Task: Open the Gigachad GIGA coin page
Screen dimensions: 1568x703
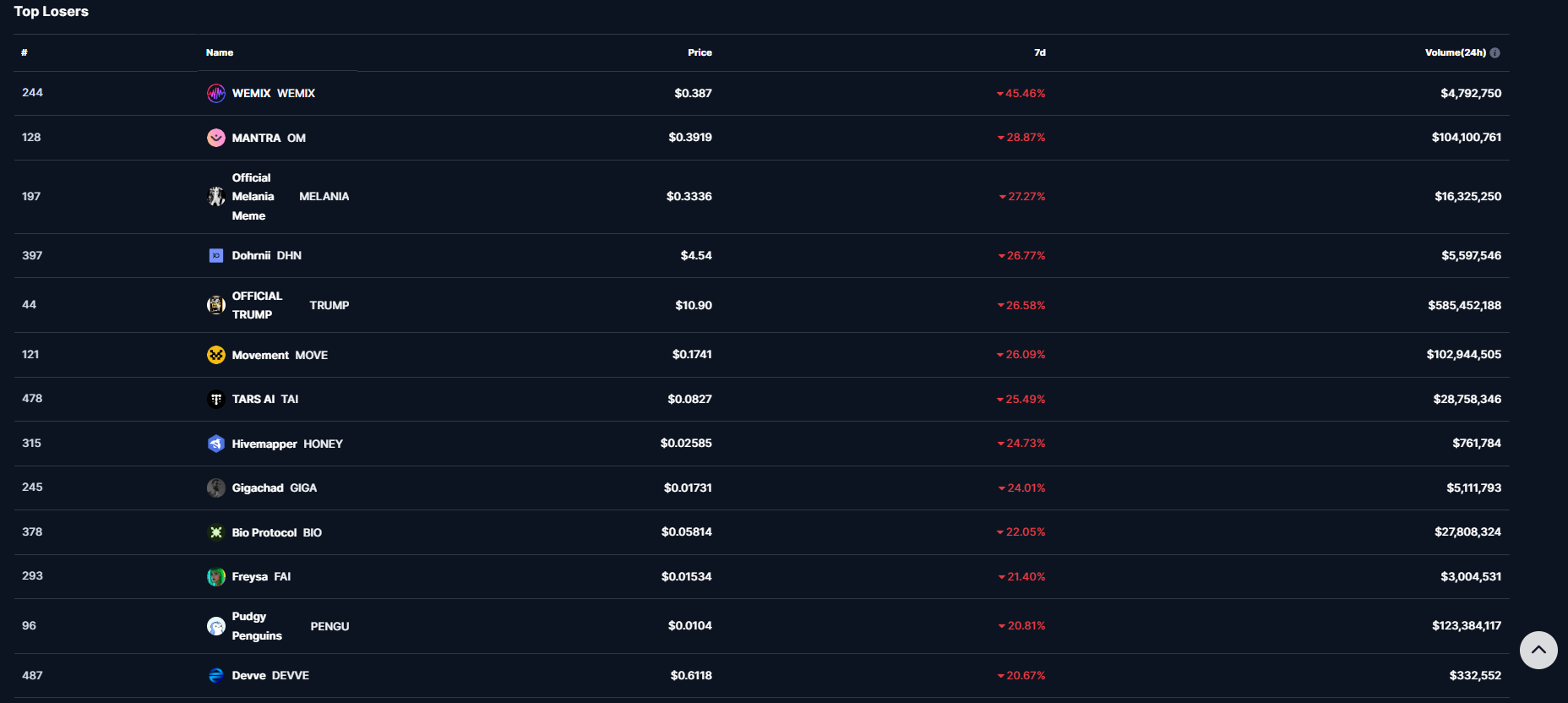Action: 258,488
